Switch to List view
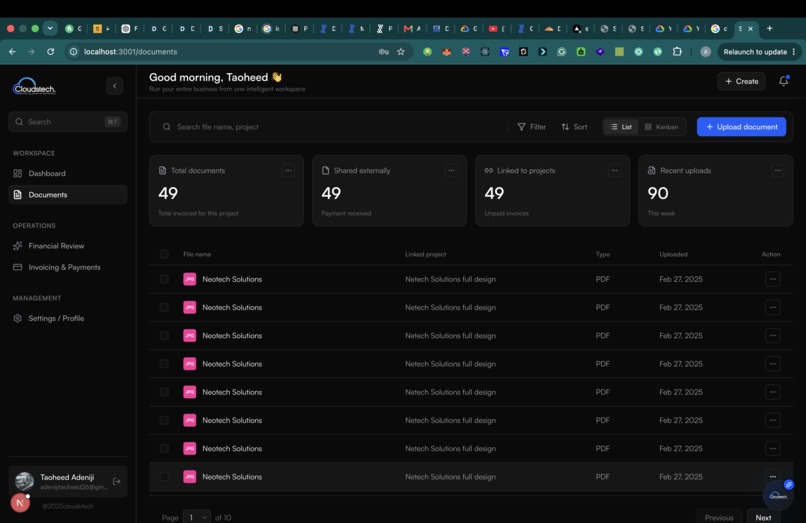The width and height of the screenshot is (806, 523). tap(621, 127)
